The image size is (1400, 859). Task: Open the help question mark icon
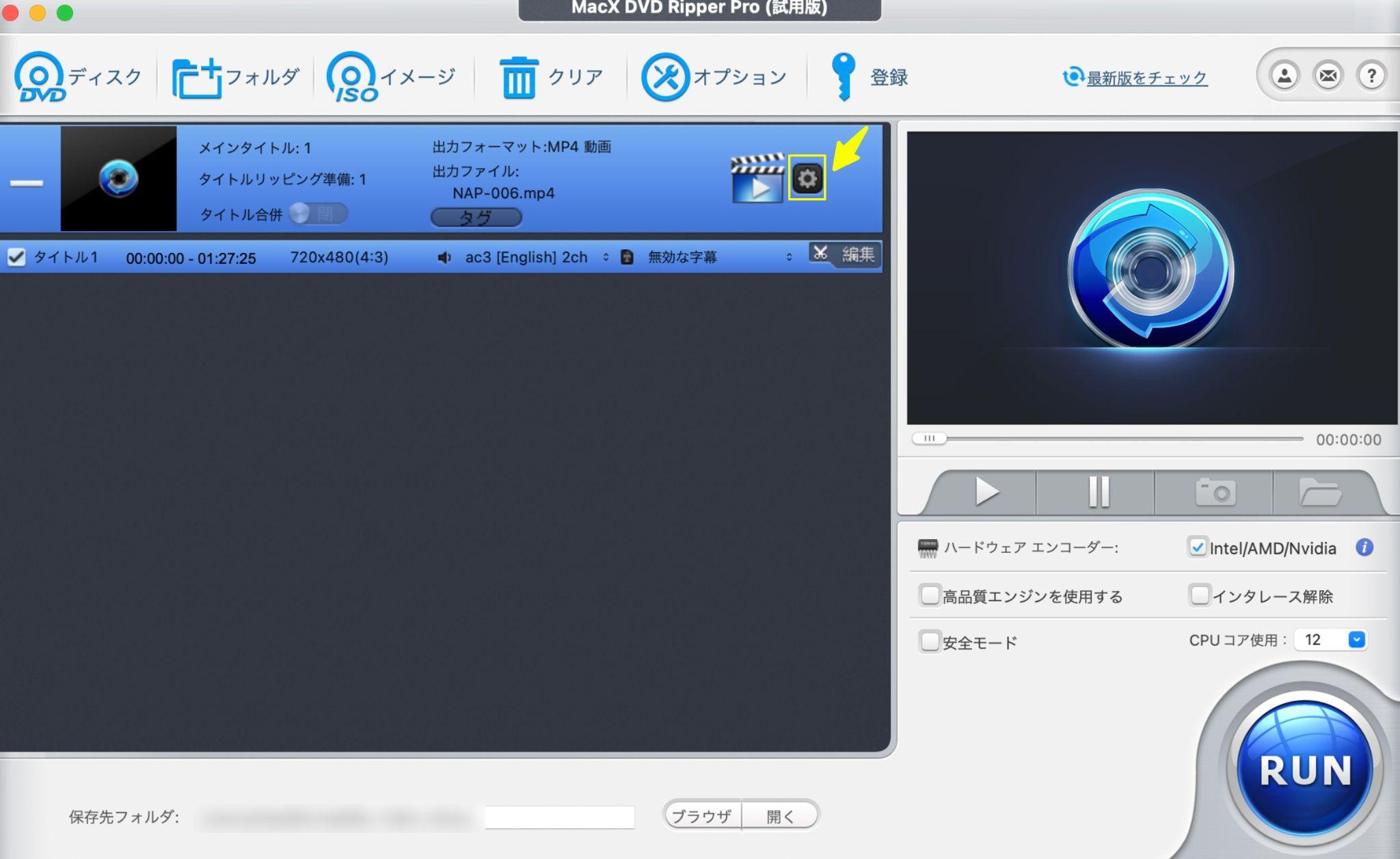[x=1371, y=76]
